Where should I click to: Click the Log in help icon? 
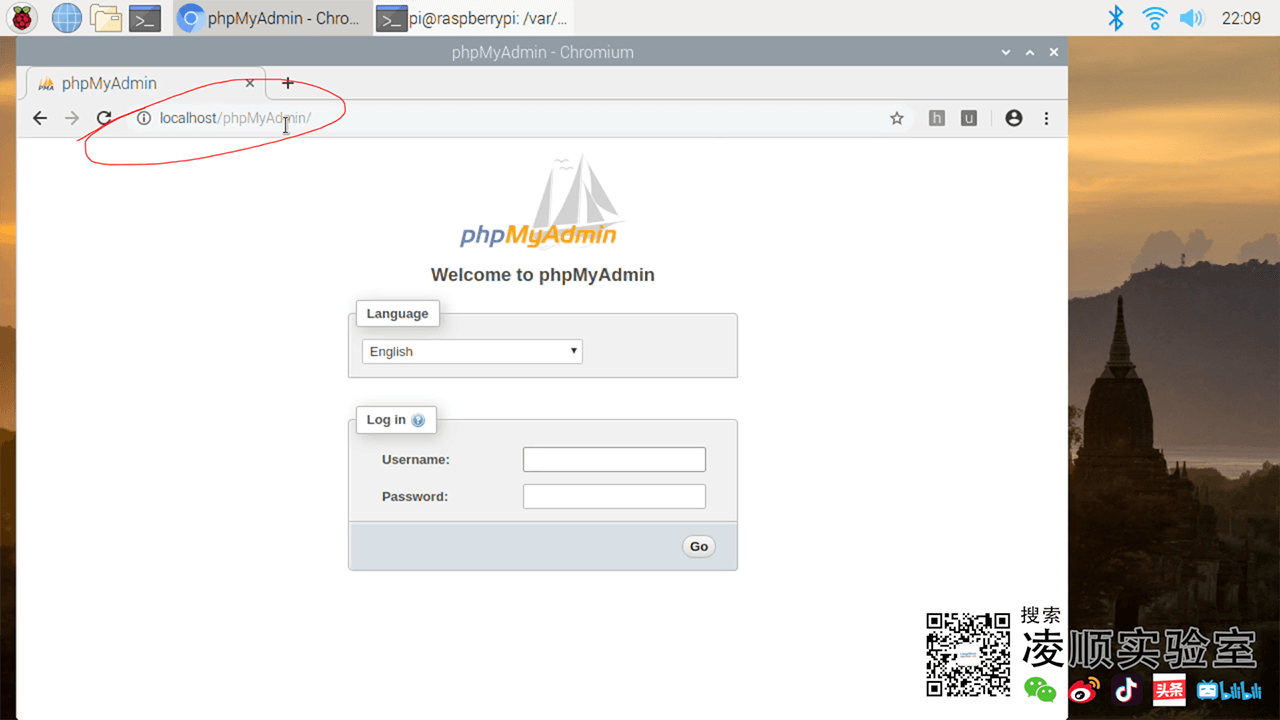pyautogui.click(x=418, y=420)
